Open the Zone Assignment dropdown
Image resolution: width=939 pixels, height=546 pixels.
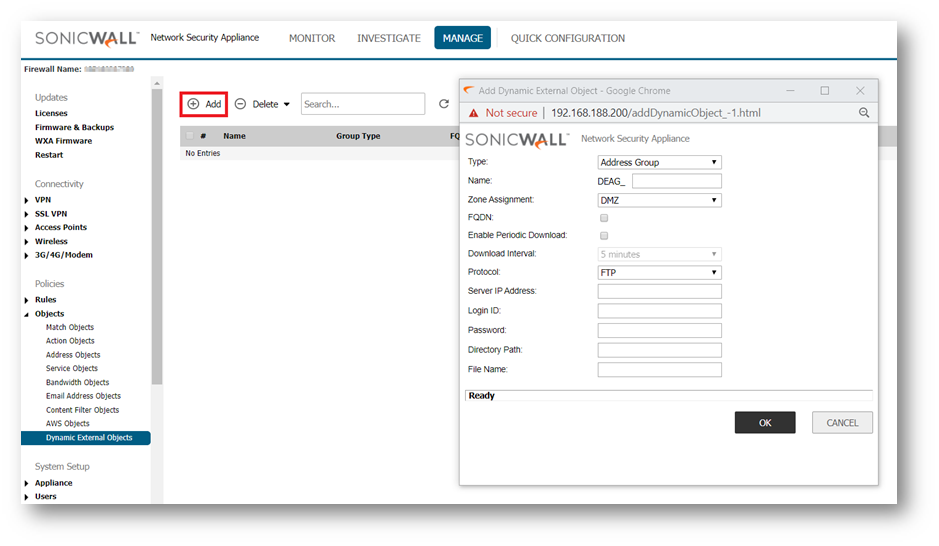659,200
